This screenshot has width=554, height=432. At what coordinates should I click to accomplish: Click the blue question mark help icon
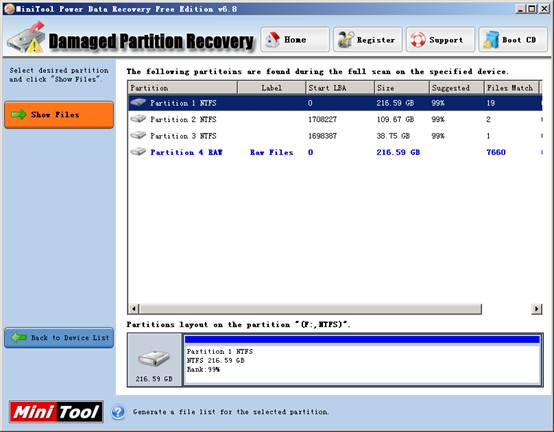pyautogui.click(x=118, y=412)
